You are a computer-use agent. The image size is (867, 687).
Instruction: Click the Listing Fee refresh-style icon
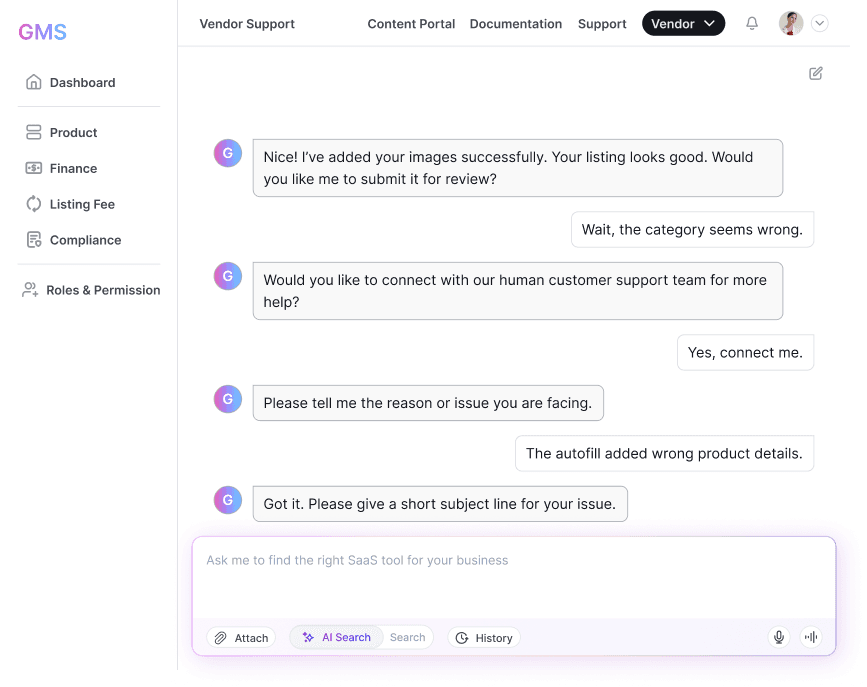click(31, 204)
